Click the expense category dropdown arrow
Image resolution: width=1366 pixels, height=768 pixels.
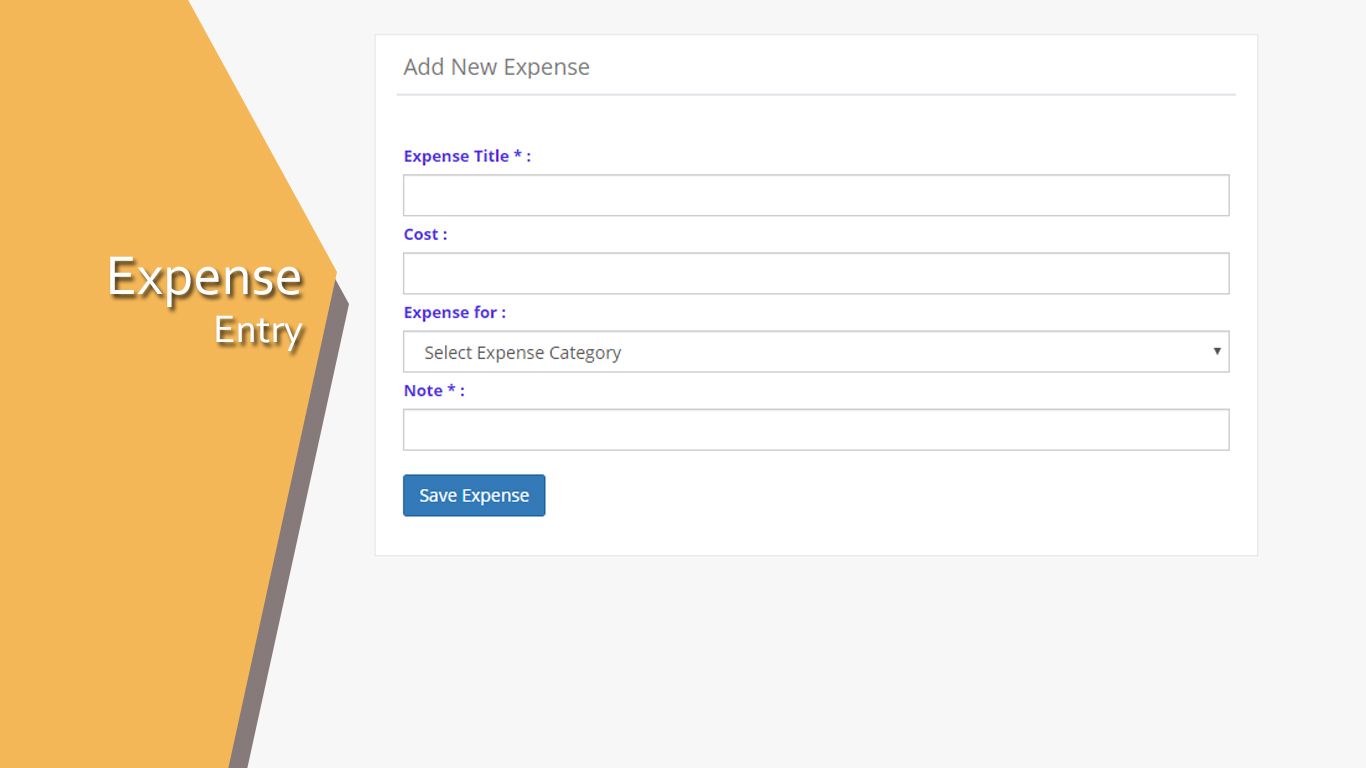click(x=1216, y=352)
